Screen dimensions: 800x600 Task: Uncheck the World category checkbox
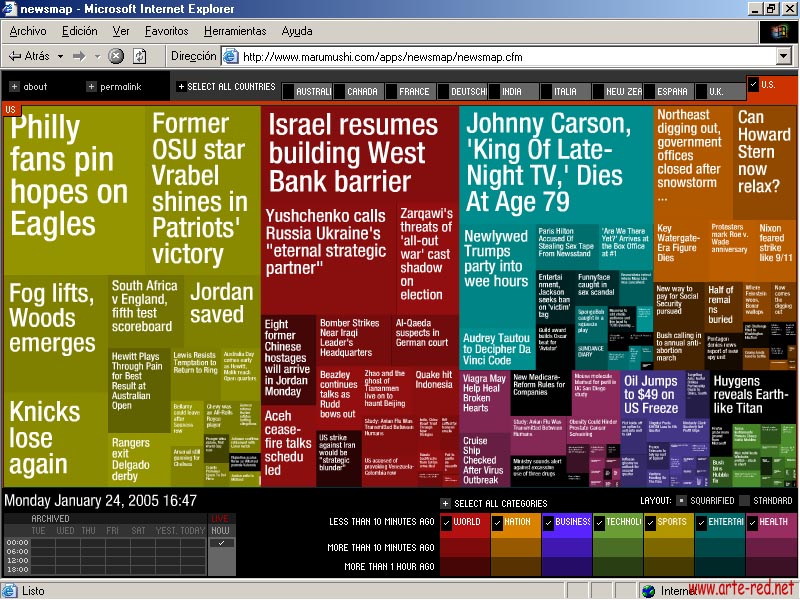click(446, 522)
